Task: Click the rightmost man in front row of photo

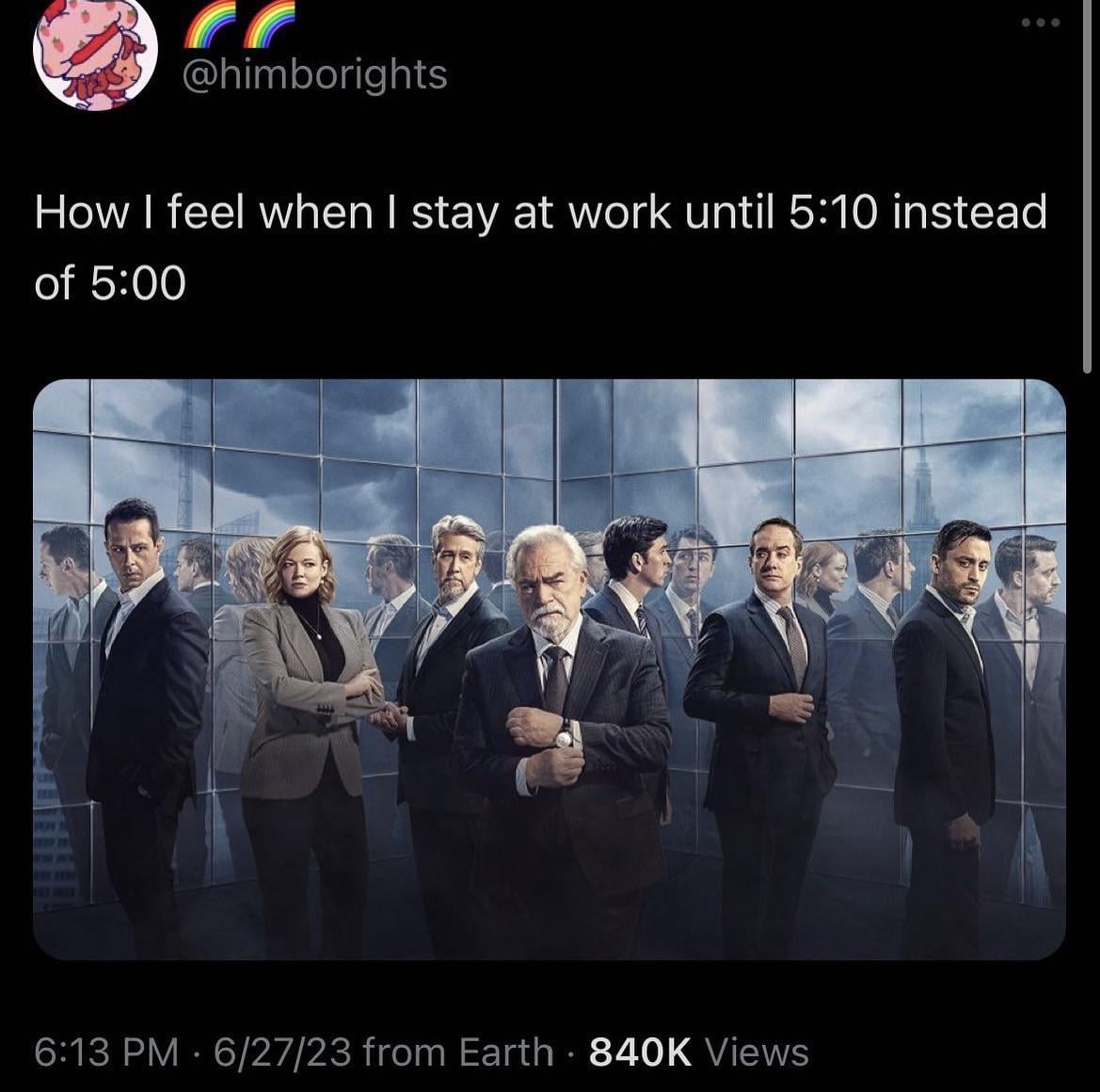Action: [x=944, y=715]
